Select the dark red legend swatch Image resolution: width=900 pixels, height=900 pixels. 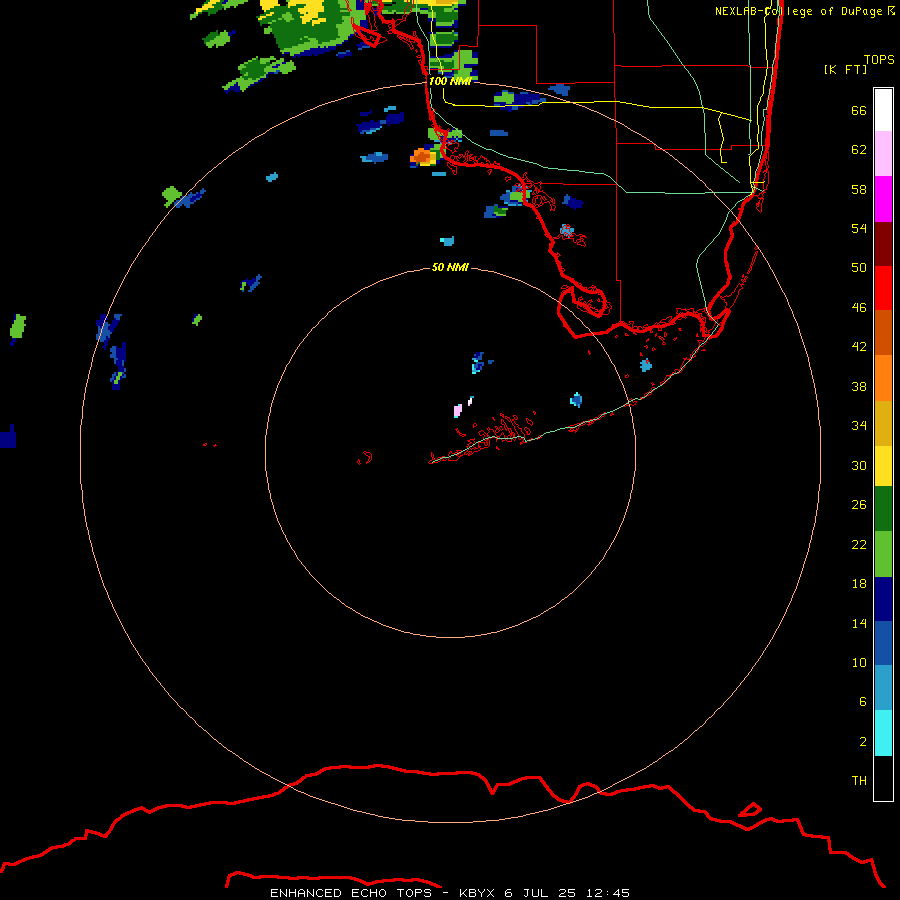(883, 244)
